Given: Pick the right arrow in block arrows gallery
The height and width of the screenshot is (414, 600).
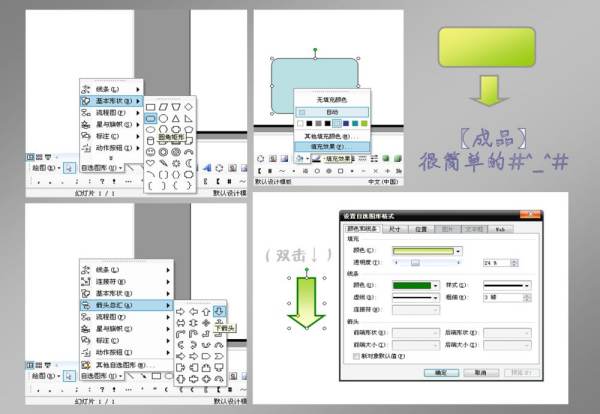Looking at the screenshot, I should 180,312.
